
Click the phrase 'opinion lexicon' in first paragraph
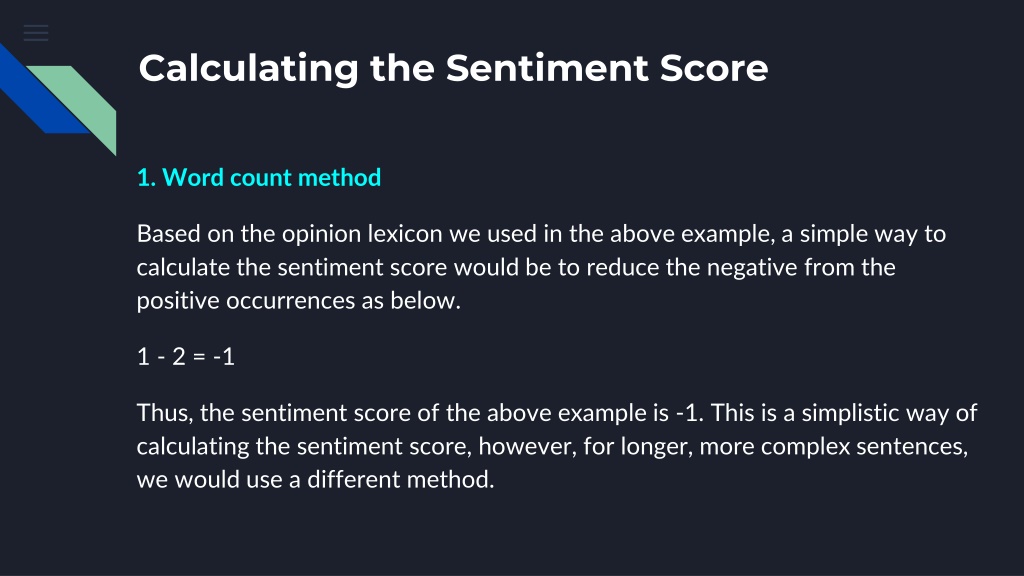[362, 234]
